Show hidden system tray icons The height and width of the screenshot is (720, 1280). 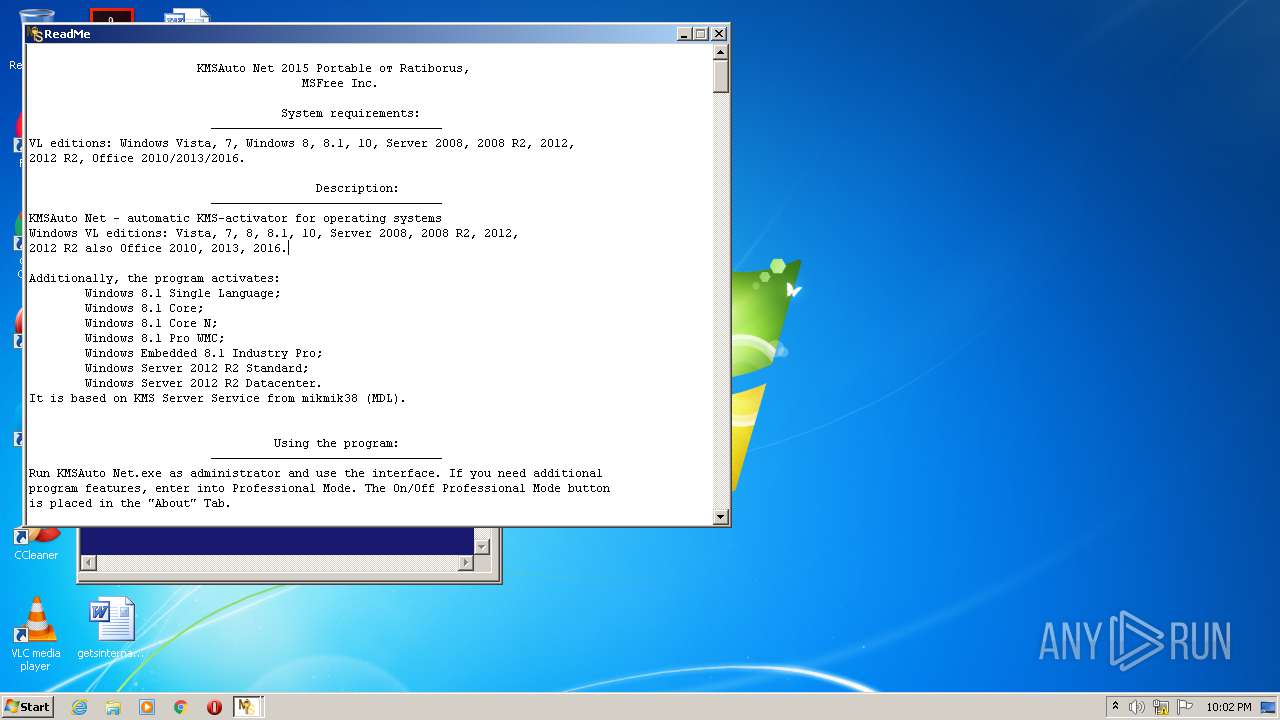1115,707
